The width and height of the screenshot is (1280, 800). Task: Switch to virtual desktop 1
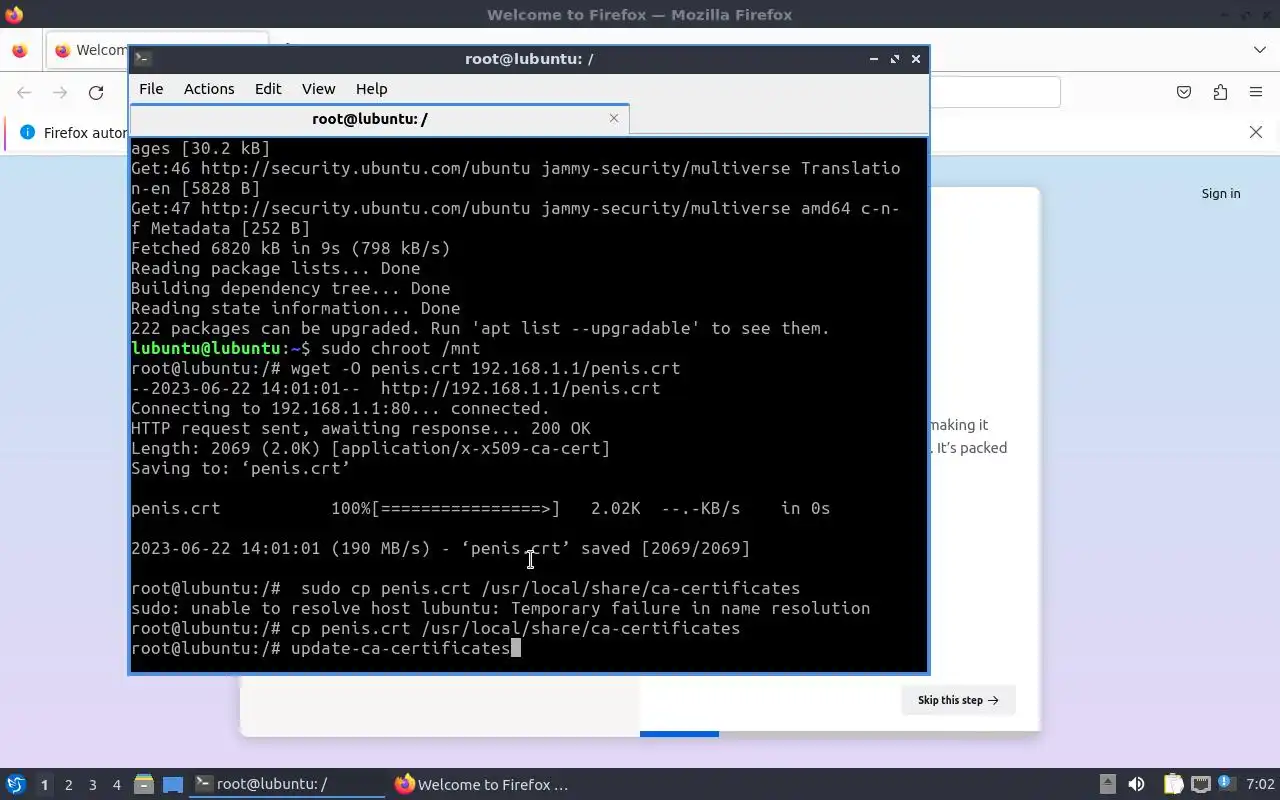pyautogui.click(x=44, y=785)
